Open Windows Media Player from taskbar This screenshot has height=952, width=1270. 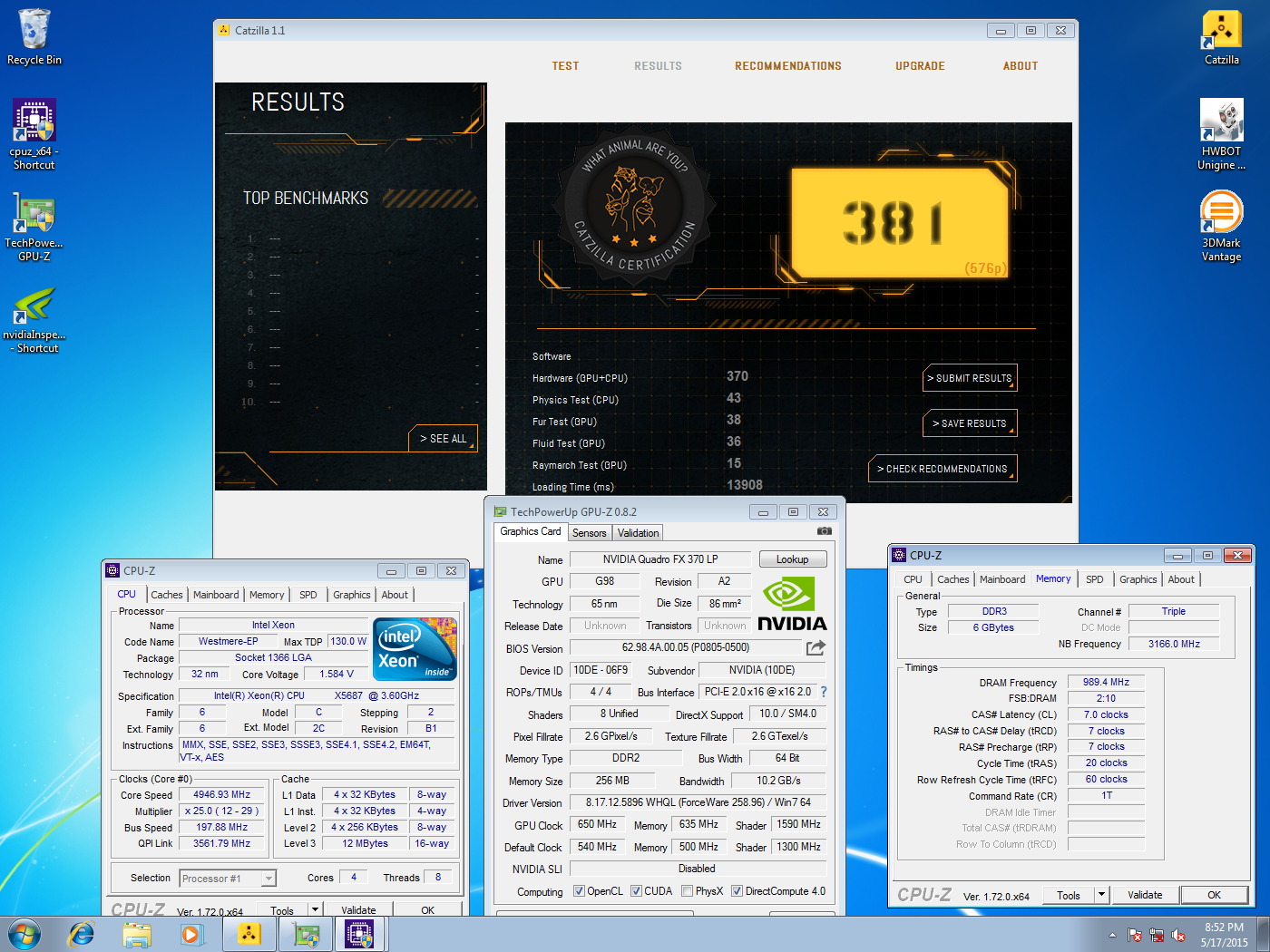pyautogui.click(x=191, y=934)
